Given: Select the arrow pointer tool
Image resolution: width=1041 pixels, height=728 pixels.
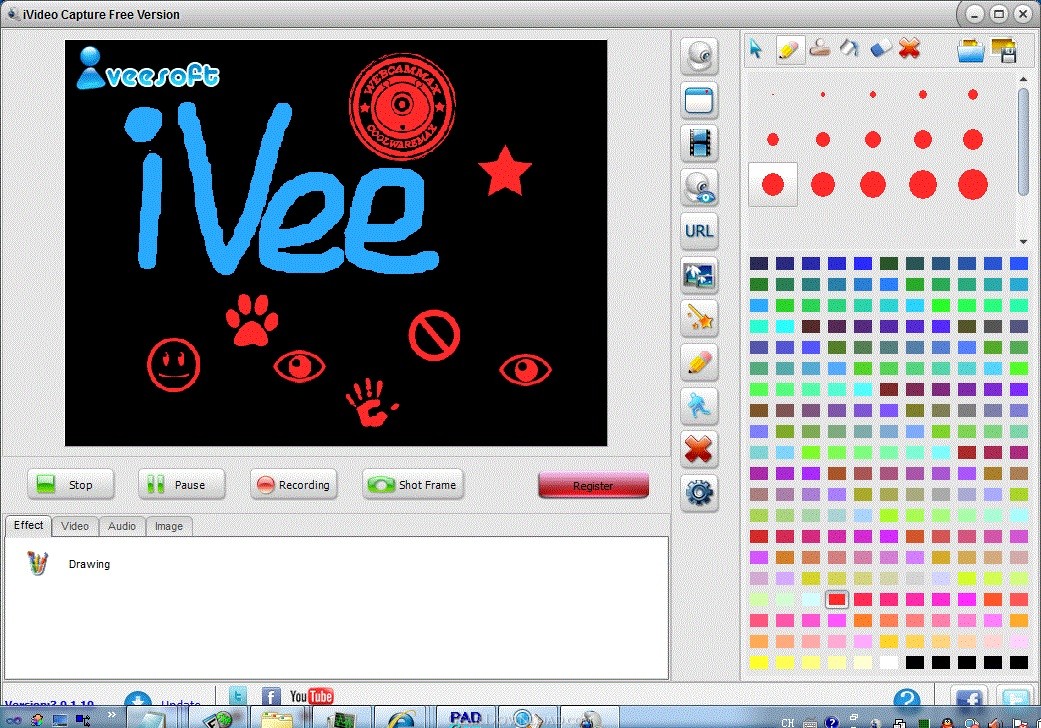Looking at the screenshot, I should click(756, 49).
